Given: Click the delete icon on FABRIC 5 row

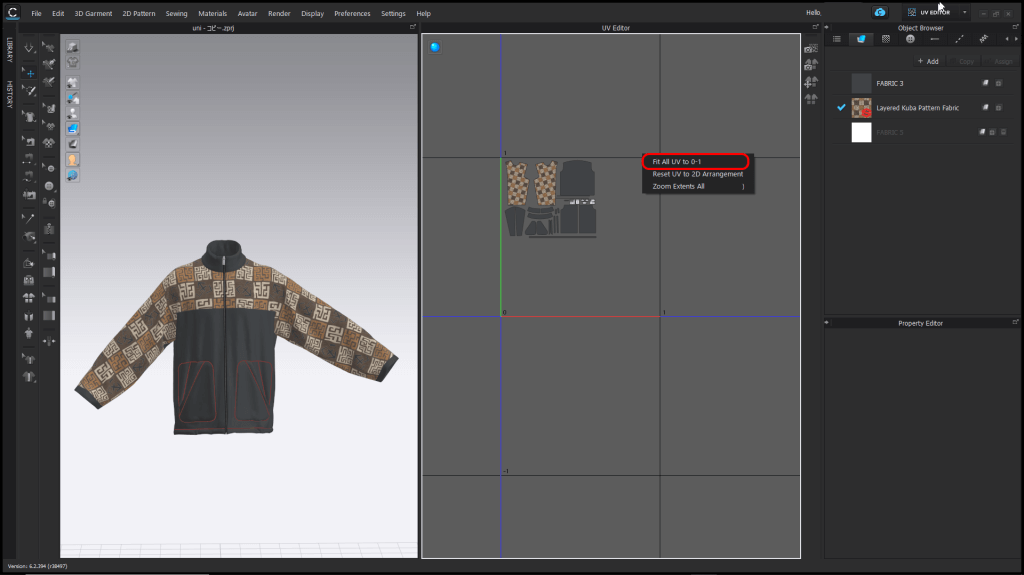Looking at the screenshot, I should point(1004,132).
